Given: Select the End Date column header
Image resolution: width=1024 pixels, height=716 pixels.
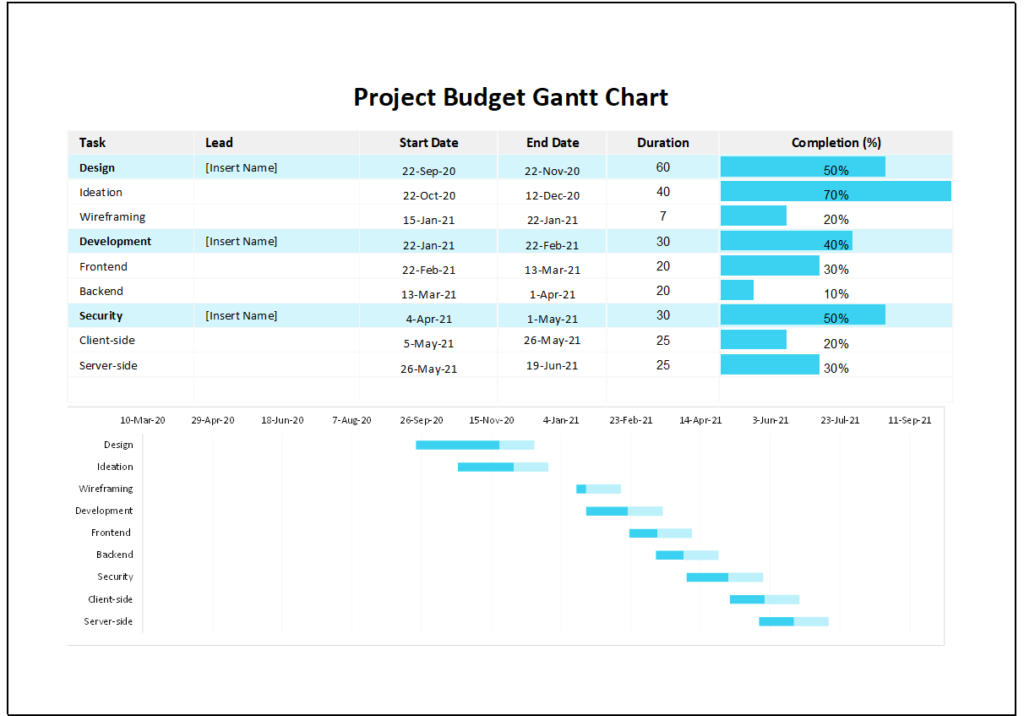Looking at the screenshot, I should pyautogui.click(x=552, y=142).
